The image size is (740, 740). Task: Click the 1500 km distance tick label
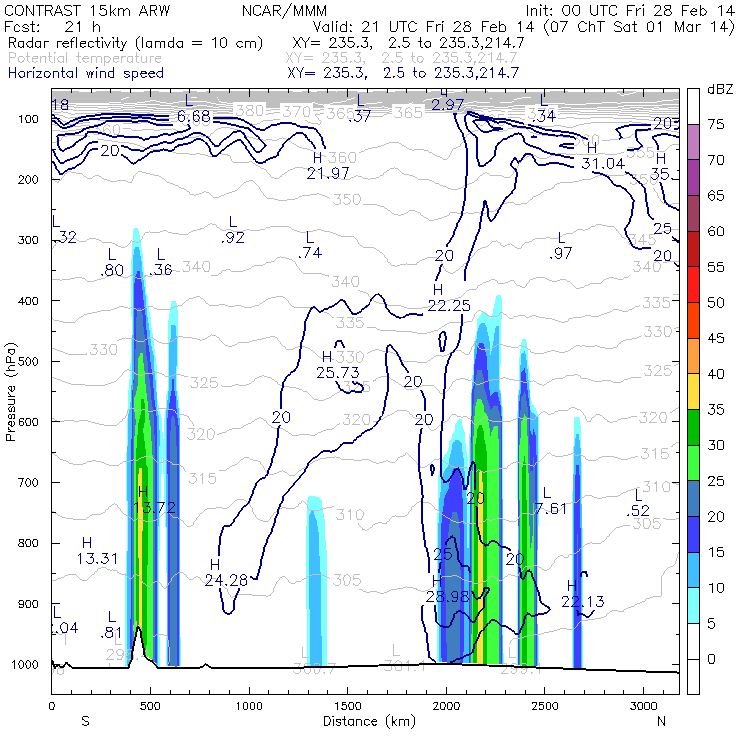tap(348, 706)
